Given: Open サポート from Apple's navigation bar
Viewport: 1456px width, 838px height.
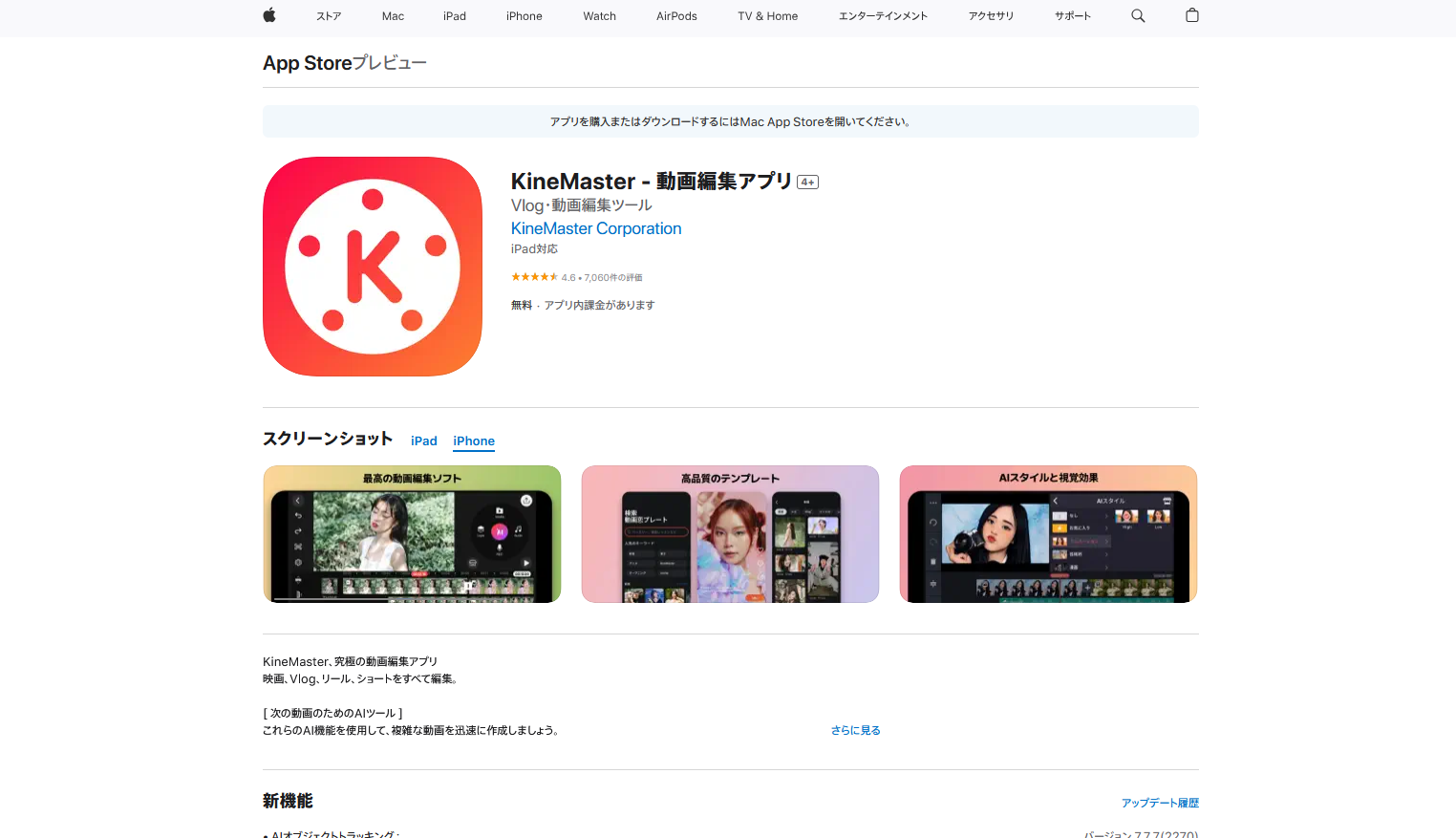Looking at the screenshot, I should coord(1071,15).
